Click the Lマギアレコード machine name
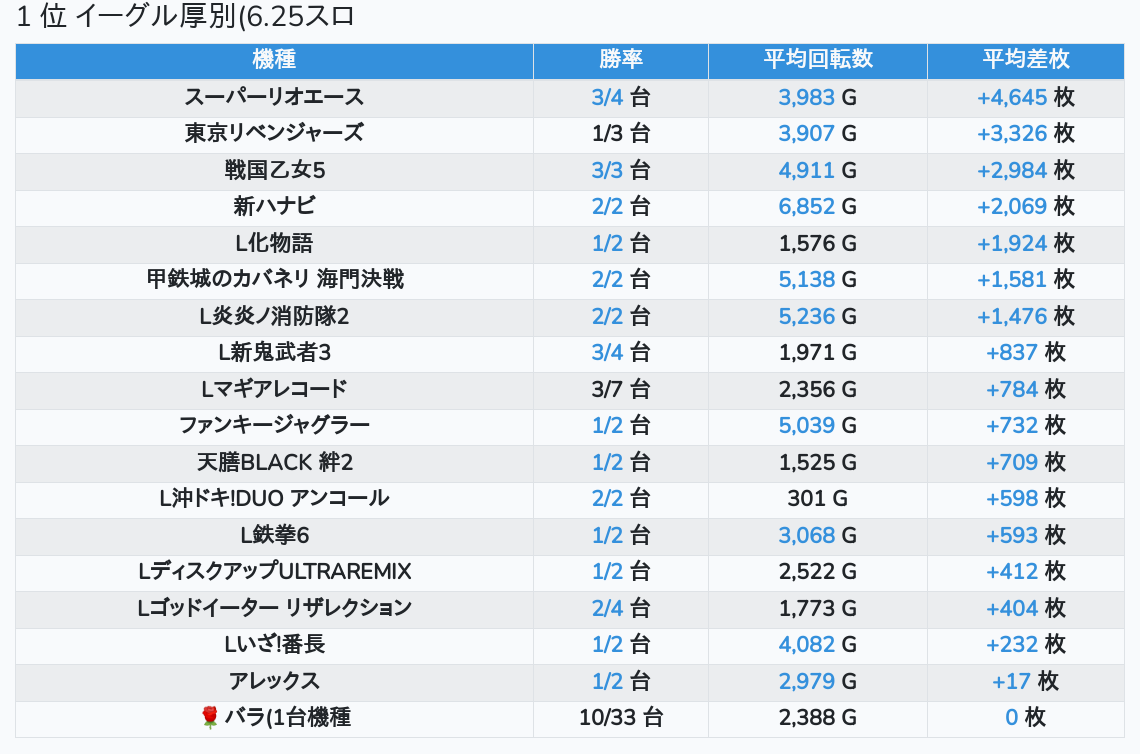The width and height of the screenshot is (1140, 754). click(x=274, y=389)
